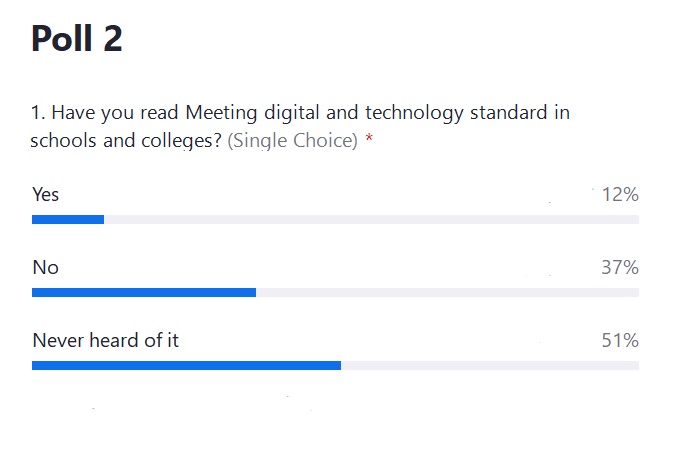
Task: Click the (Single Choice) label
Action: pos(292,140)
